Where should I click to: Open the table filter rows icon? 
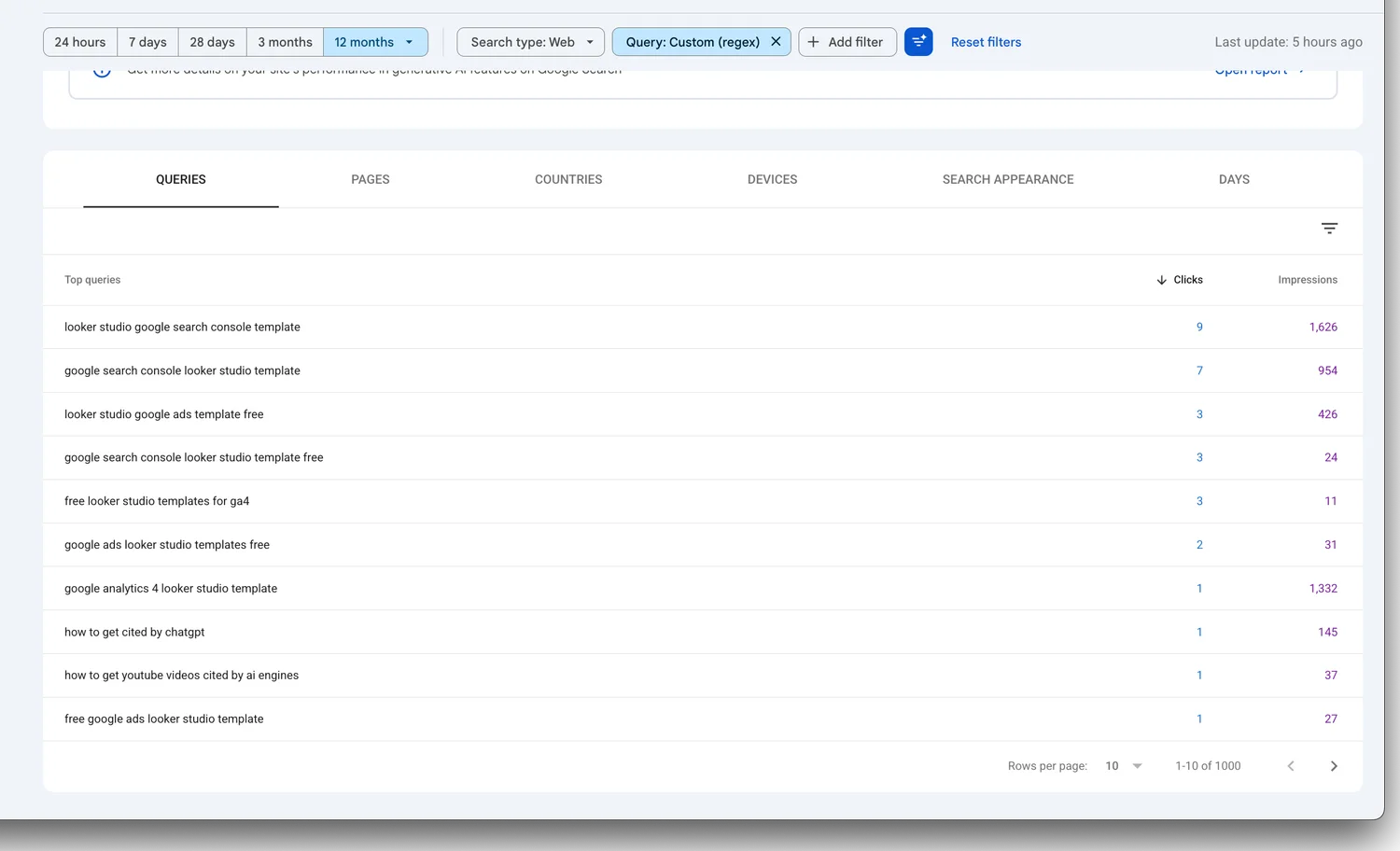[1330, 229]
